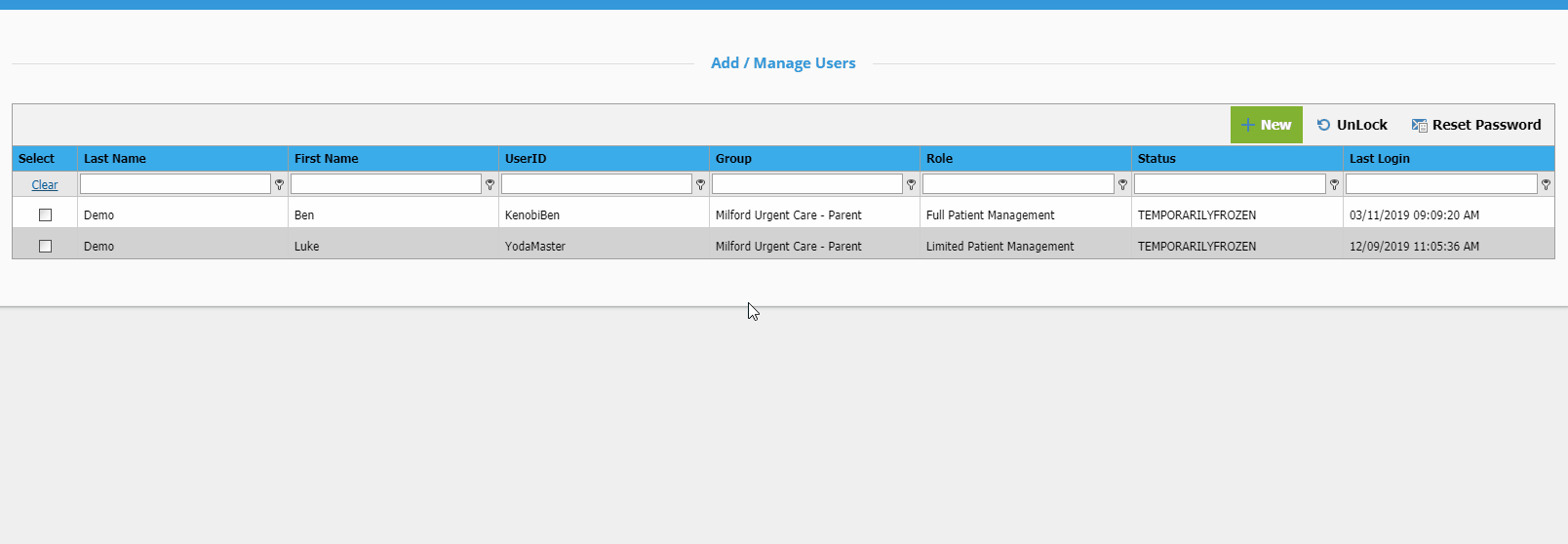The width and height of the screenshot is (1568, 544).
Task: Click the KenobiBen UserID cell
Action: click(532, 214)
